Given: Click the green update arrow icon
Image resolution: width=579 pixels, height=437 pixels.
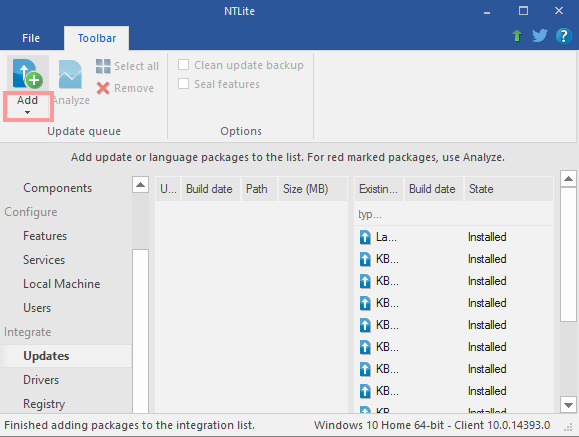Looking at the screenshot, I should coord(517,36).
